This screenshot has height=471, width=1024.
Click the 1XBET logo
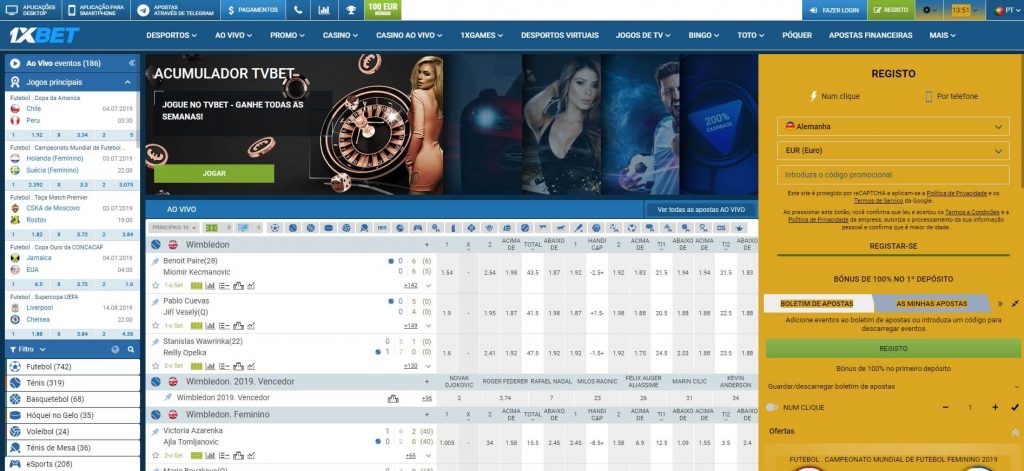(44, 35)
